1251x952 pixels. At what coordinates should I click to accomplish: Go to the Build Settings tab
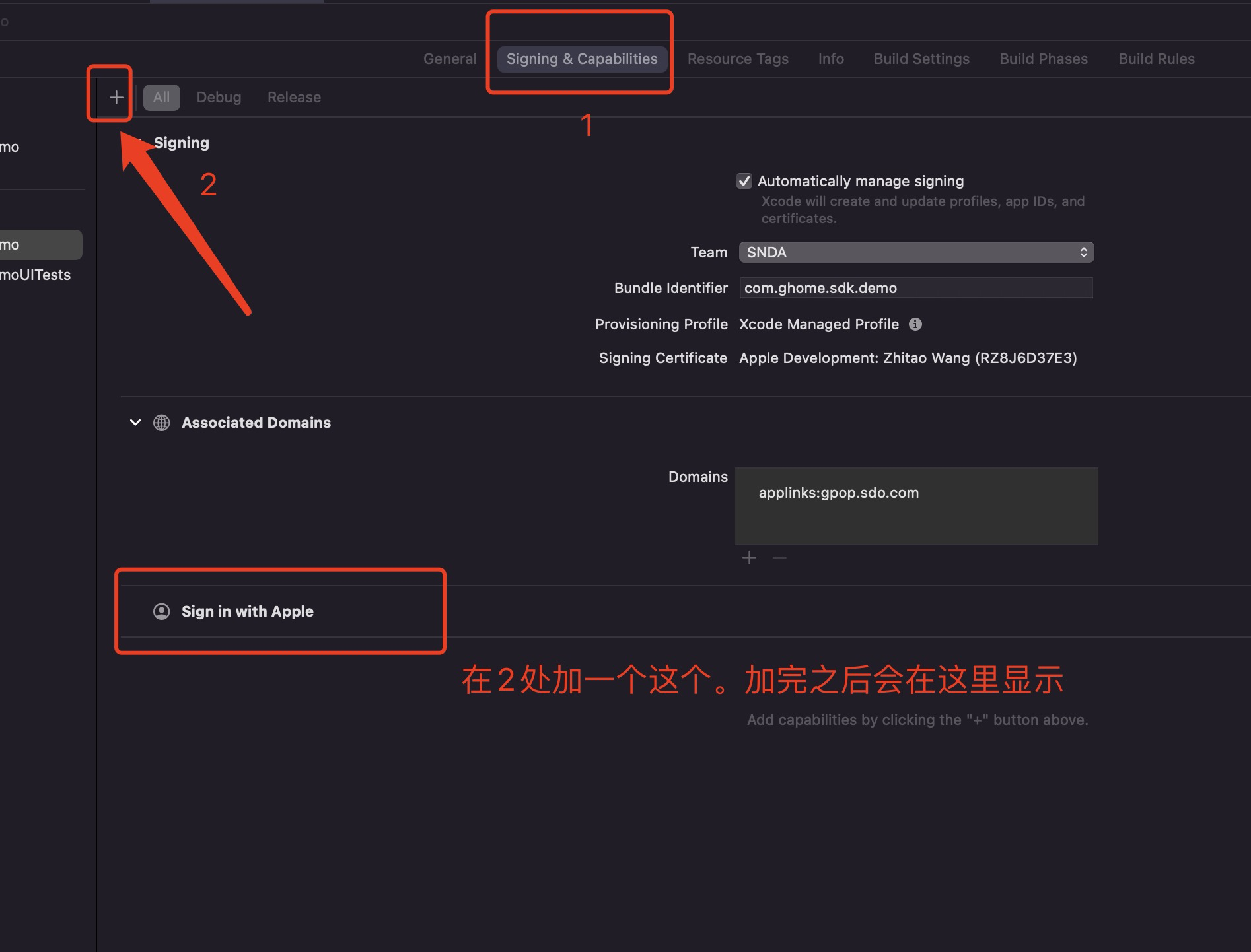pos(921,59)
